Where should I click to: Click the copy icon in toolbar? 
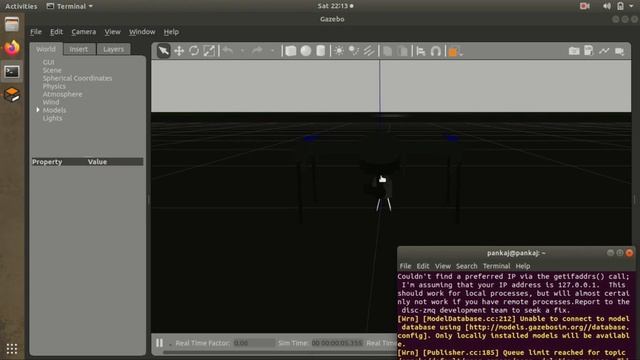388,51
